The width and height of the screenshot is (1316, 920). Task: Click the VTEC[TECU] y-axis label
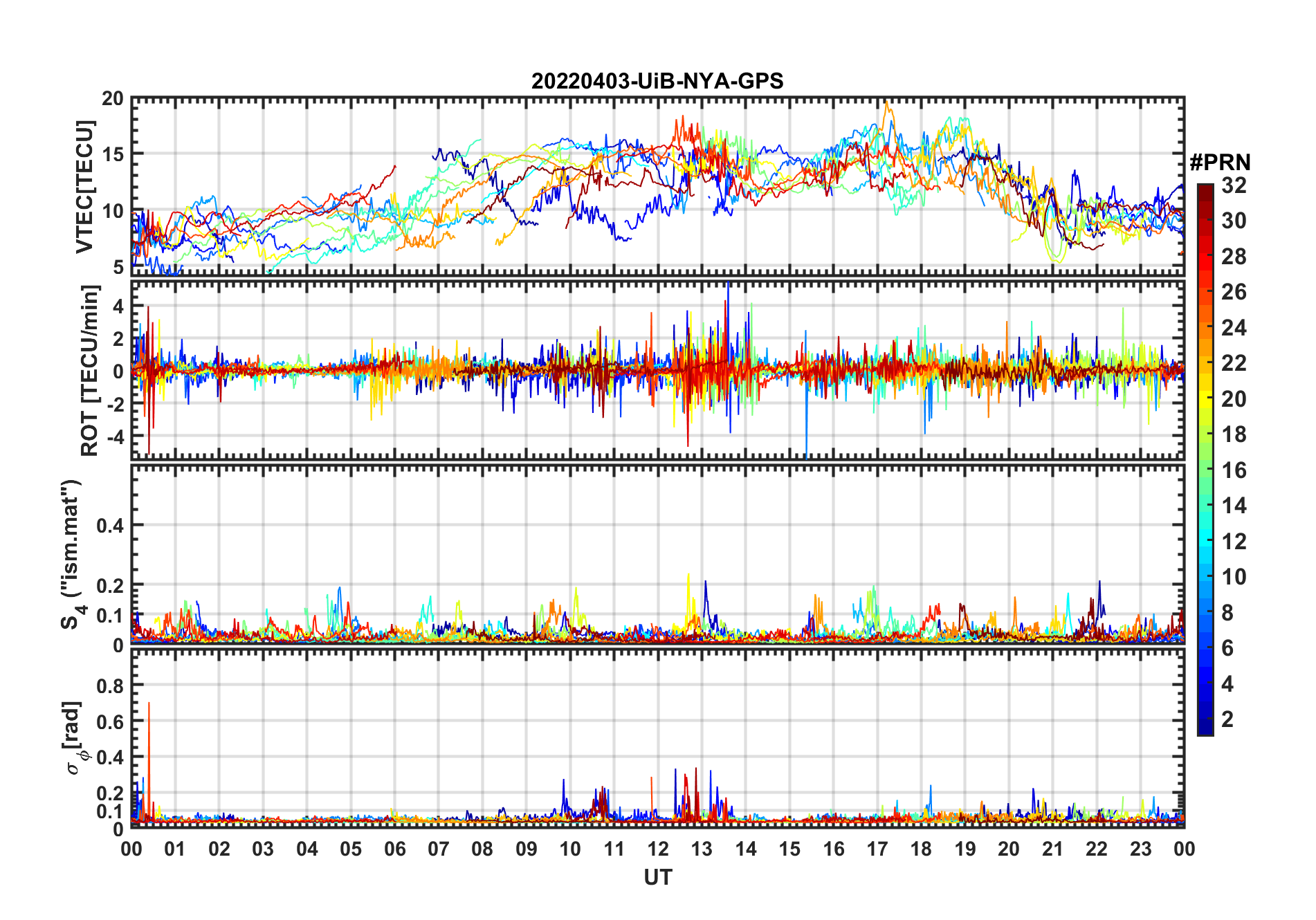[84, 187]
